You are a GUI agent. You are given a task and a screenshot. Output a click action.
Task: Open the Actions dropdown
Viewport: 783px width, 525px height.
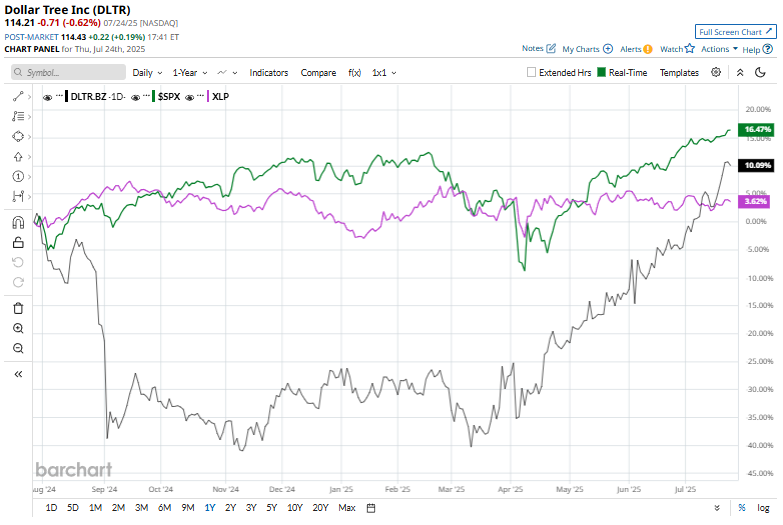pos(719,49)
